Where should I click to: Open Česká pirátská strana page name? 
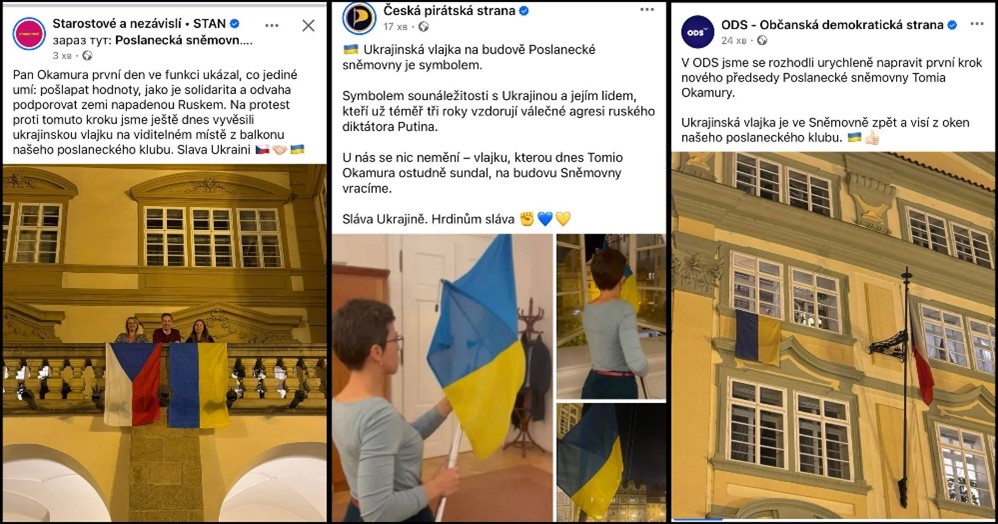point(449,11)
